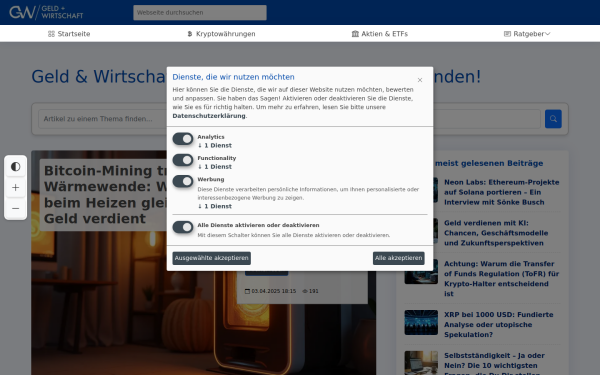This screenshot has height=375, width=600.
Task: Open Aktien & ETFs navigation item
Action: [x=380, y=34]
